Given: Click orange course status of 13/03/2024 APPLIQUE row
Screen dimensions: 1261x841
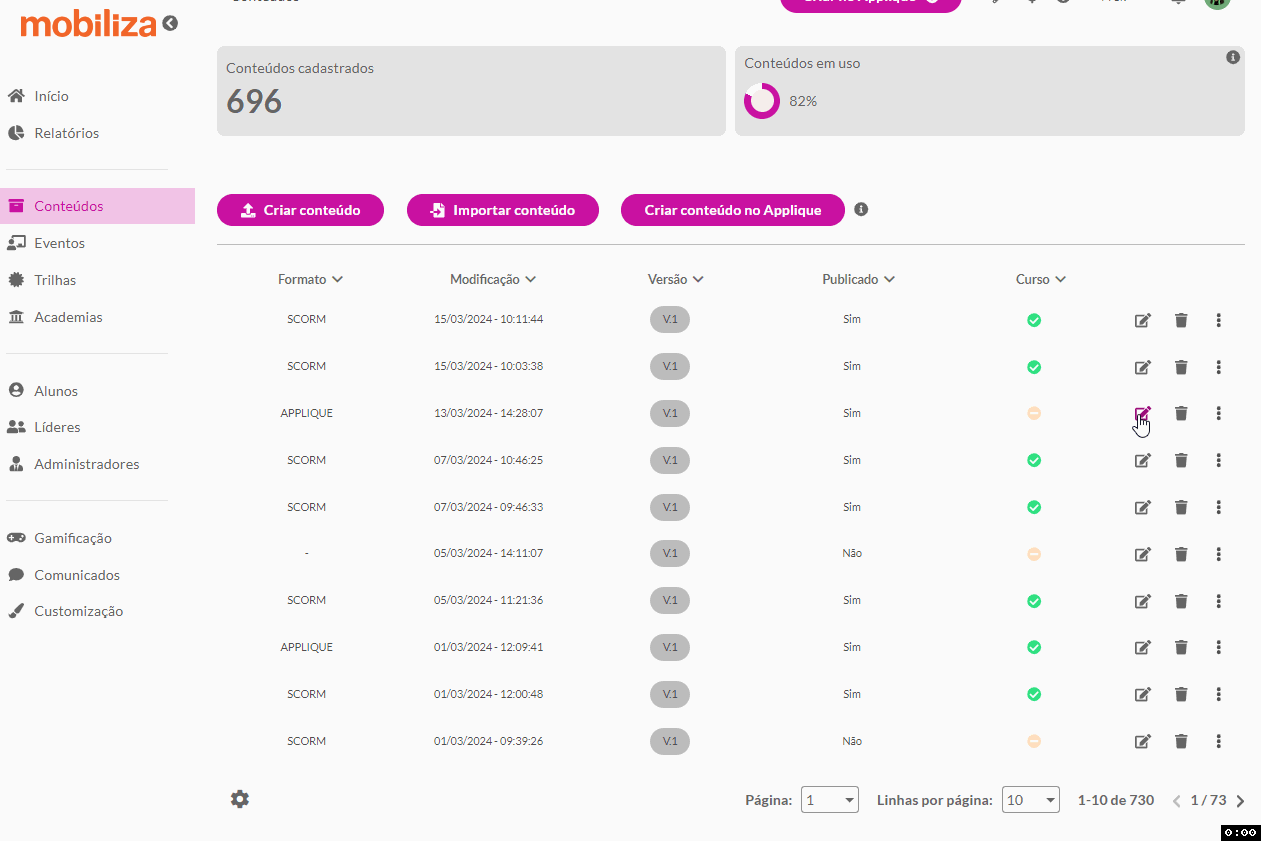Looking at the screenshot, I should [1034, 413].
